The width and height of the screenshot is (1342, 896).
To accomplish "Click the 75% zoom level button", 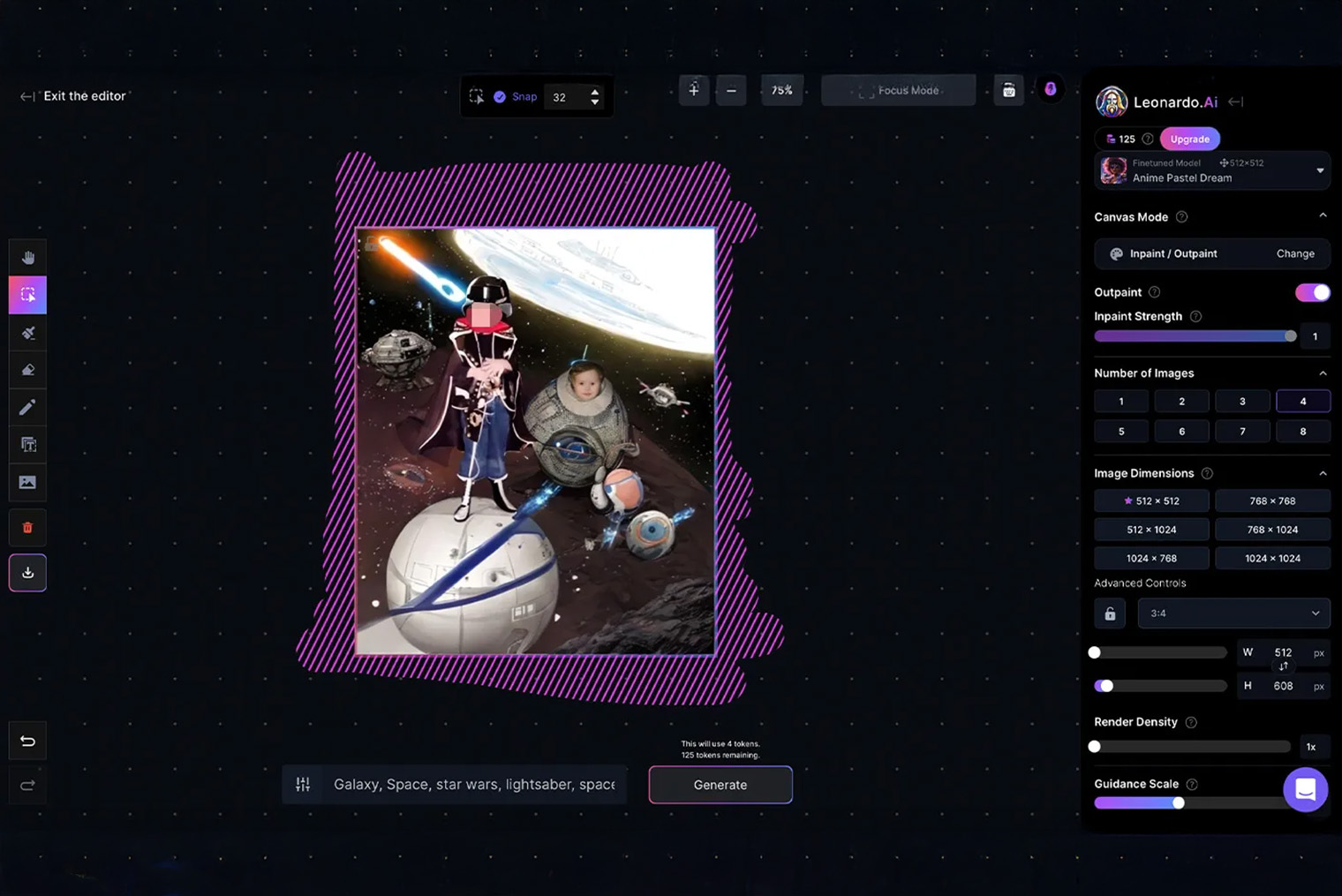I will (x=781, y=90).
